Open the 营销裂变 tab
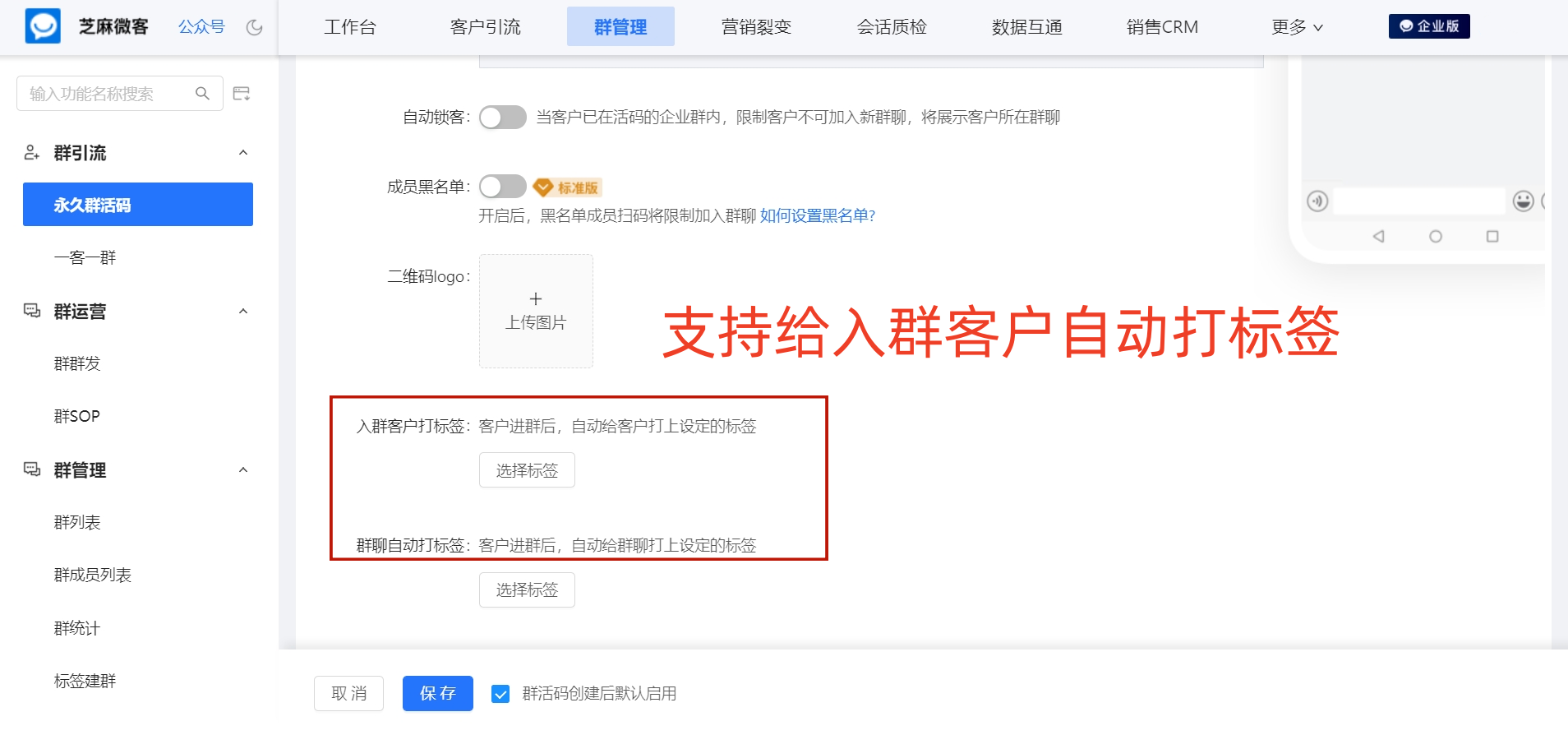 (x=756, y=27)
